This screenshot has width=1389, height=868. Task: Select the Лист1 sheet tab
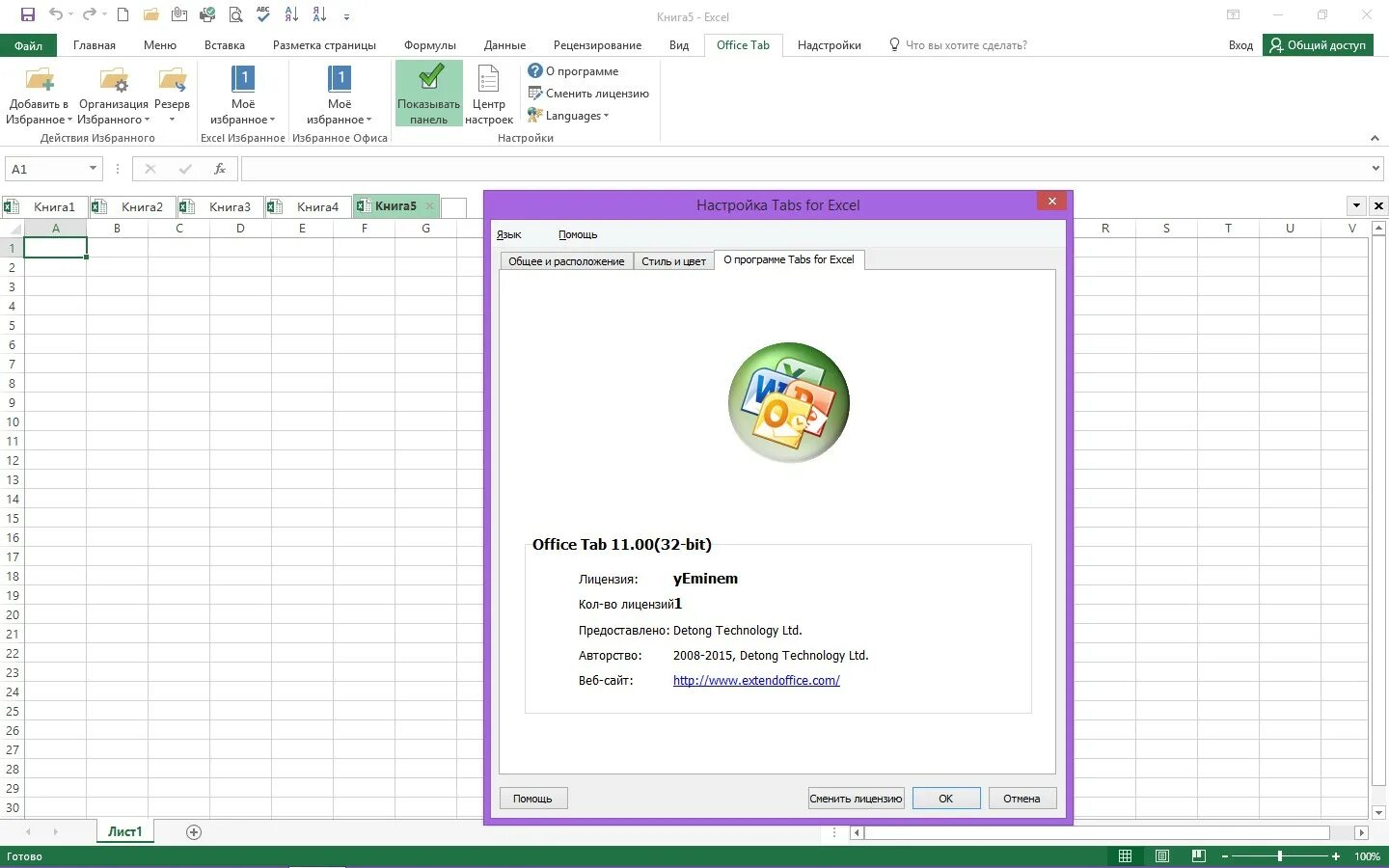pyautogui.click(x=125, y=832)
